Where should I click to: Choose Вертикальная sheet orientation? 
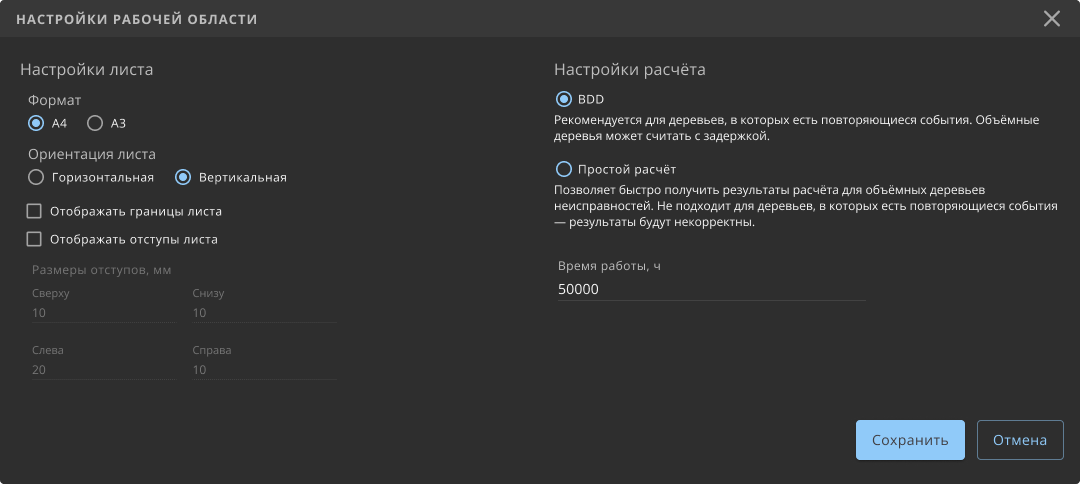click(183, 178)
